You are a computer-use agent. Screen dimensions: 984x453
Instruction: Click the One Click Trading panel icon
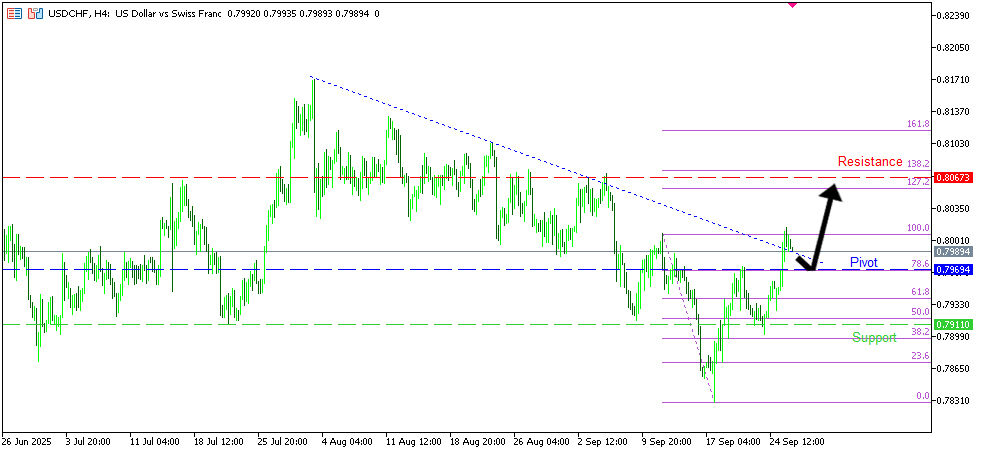(15, 14)
